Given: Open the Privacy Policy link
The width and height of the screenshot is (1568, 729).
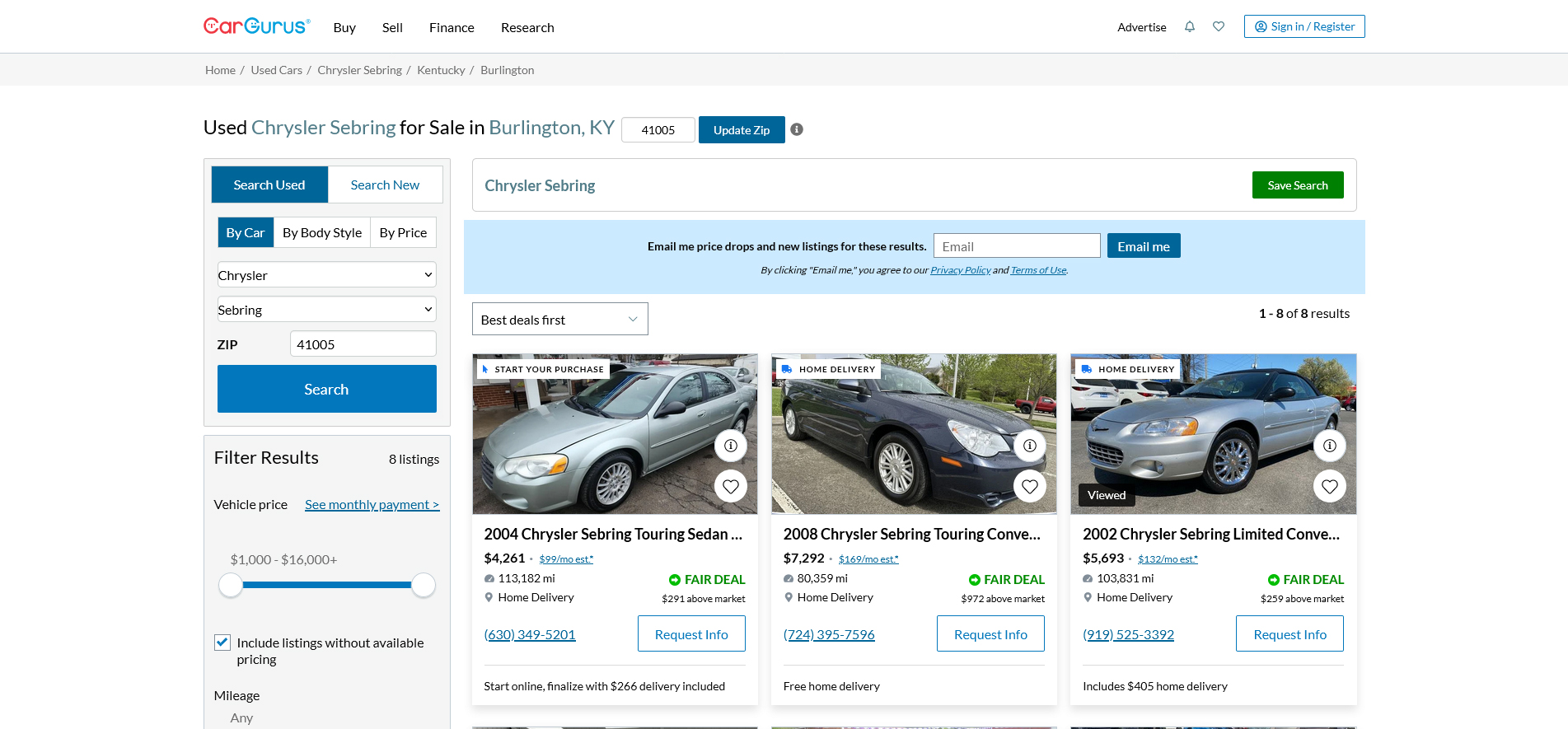Looking at the screenshot, I should click(961, 270).
